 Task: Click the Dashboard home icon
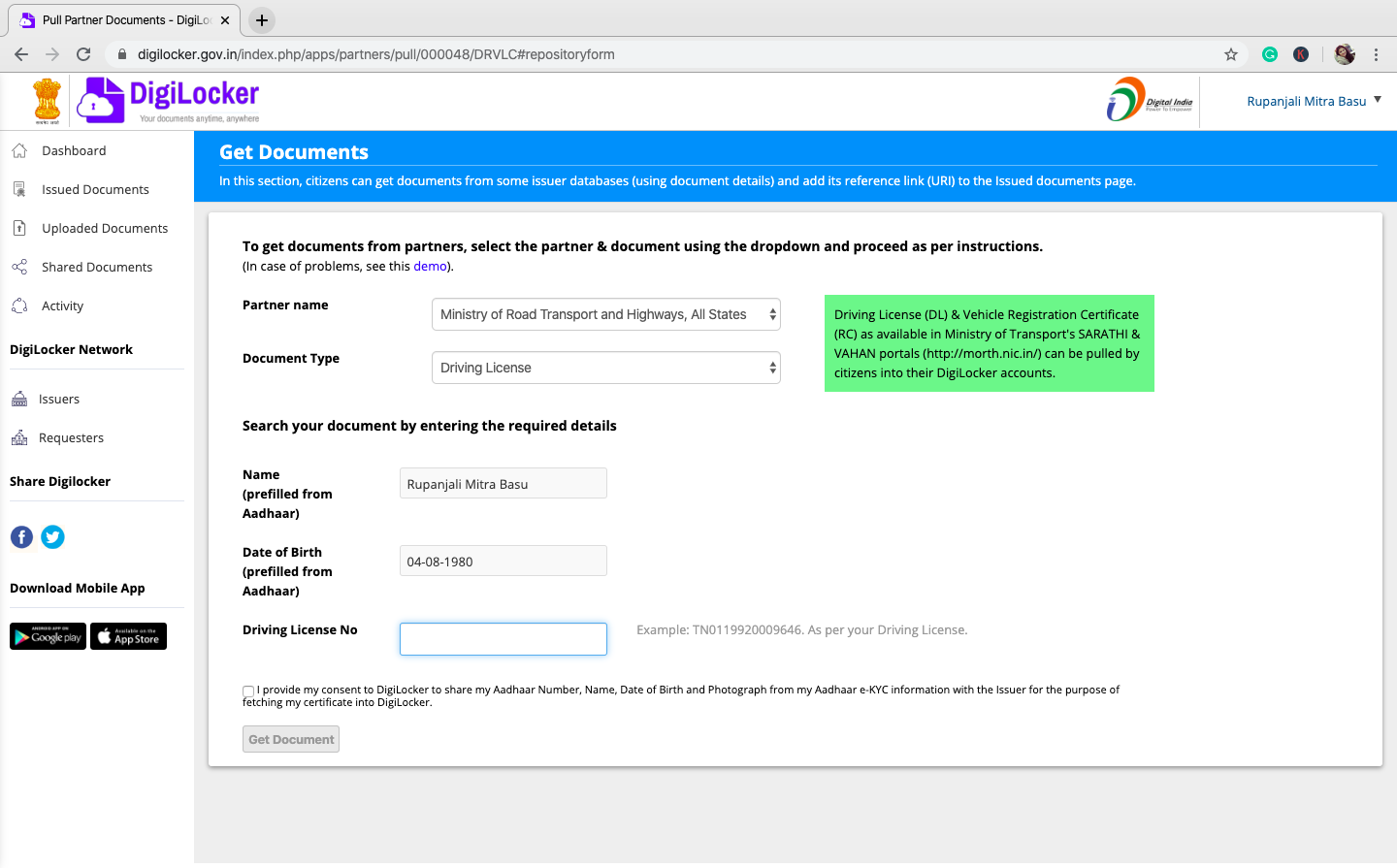coord(19,150)
